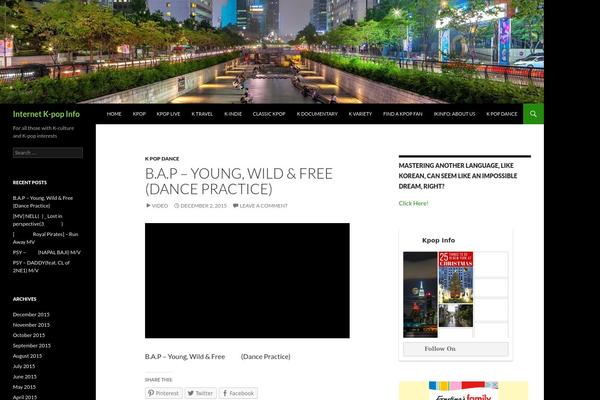Viewport: 600px width, 400px height.
Task: Open the Kpop Info Pinterest widget title
Action: tap(439, 240)
